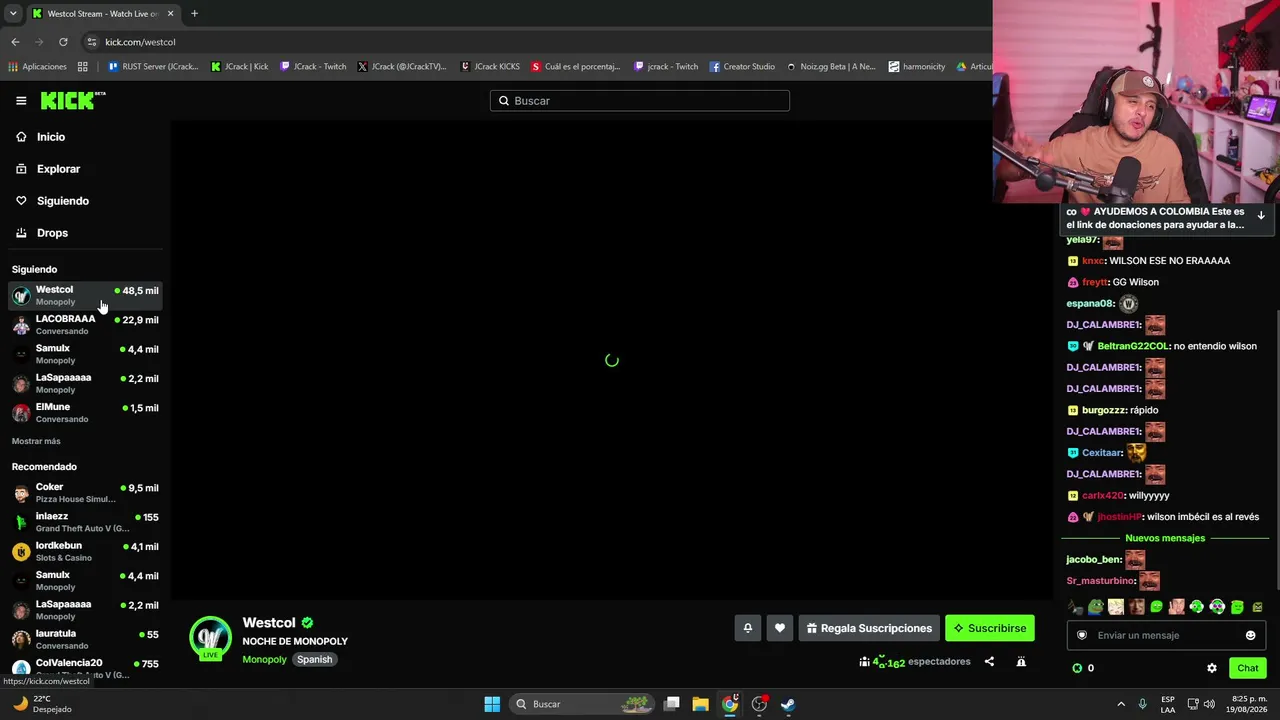Open the recommended lauratula channel
The width and height of the screenshot is (1280, 720).
[x=85, y=639]
